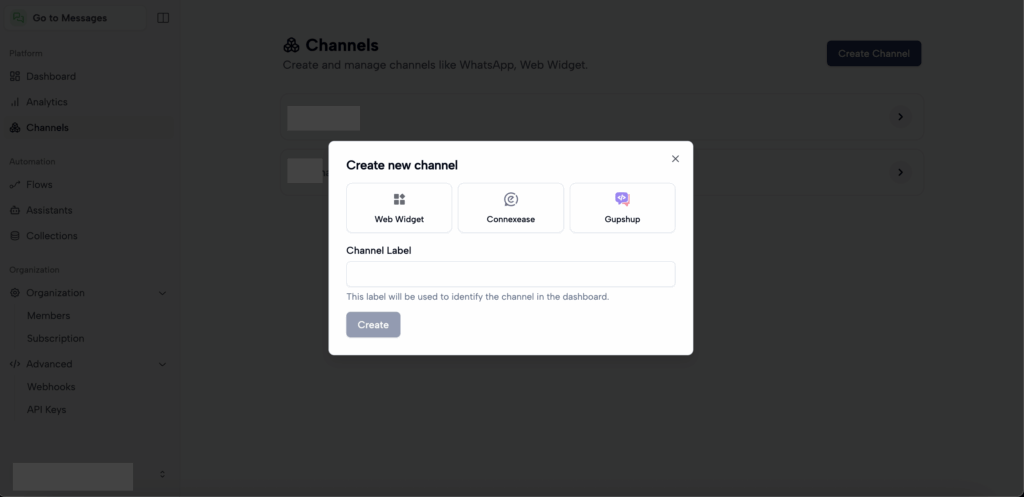
Task: Expand the first channel row arrow
Action: click(x=900, y=117)
